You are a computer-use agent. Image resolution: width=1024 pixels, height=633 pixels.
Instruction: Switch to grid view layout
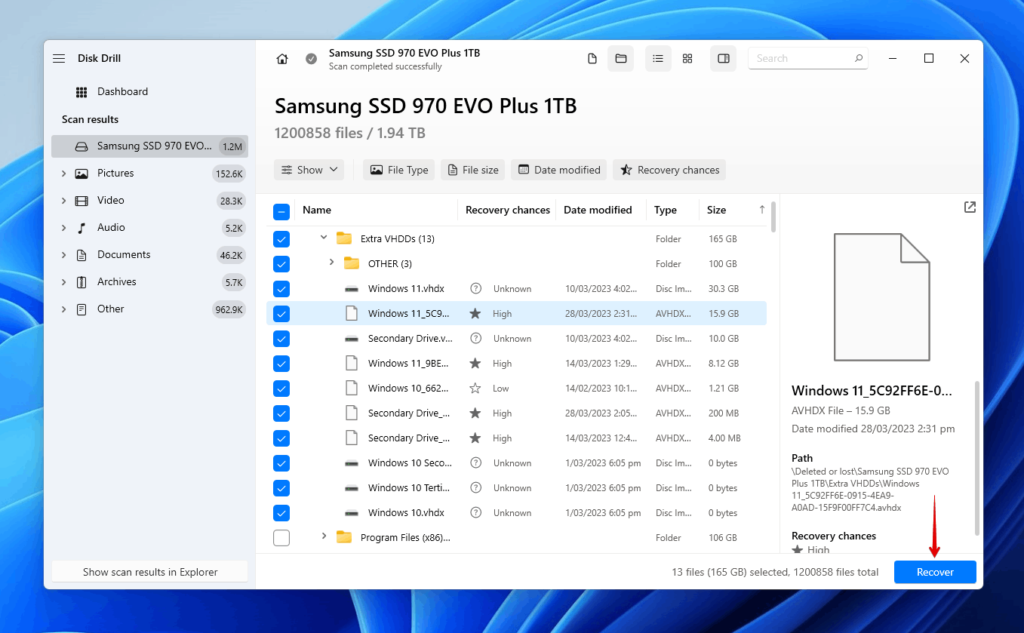pos(687,58)
